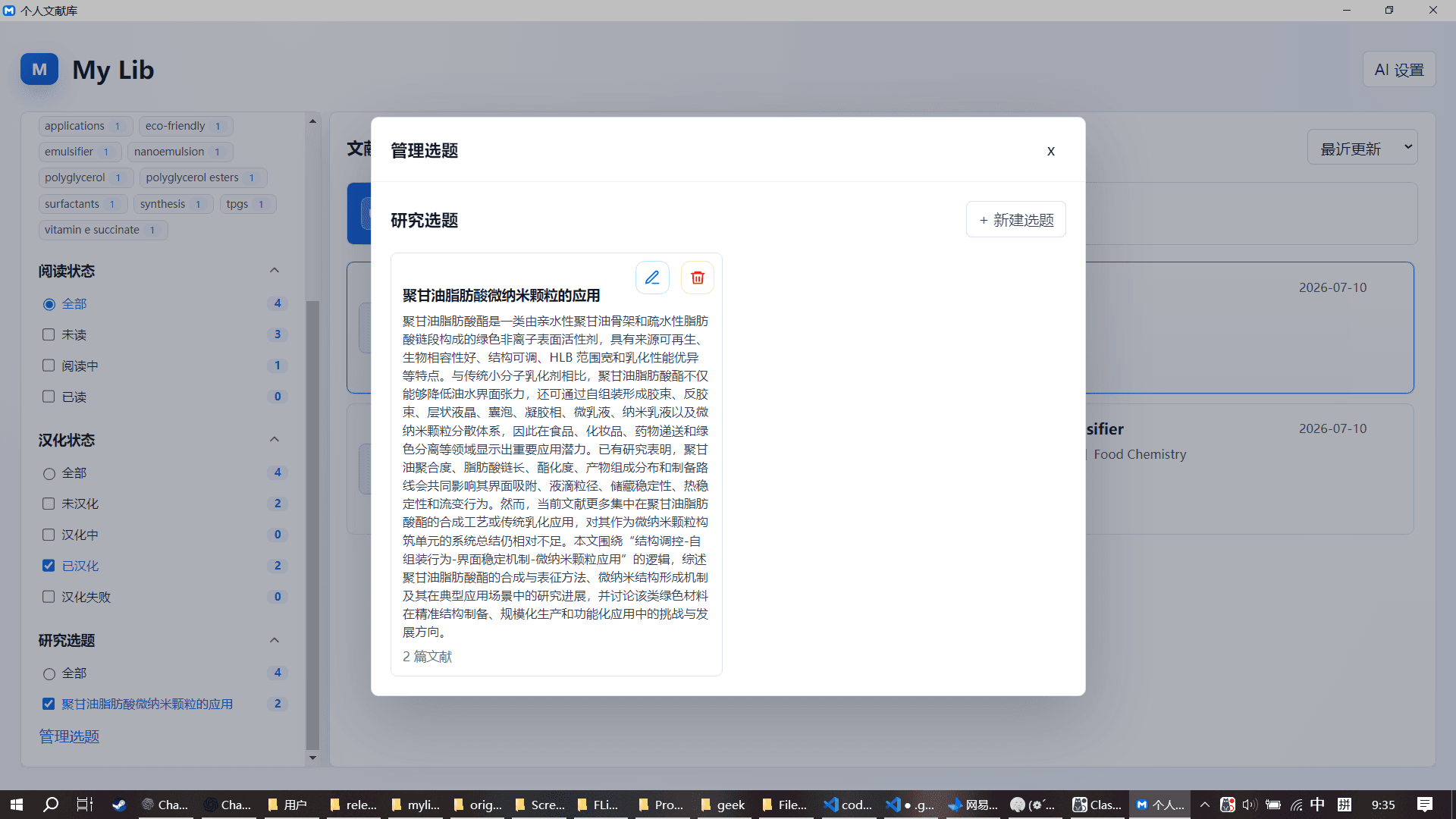Select the polyglycerol tag
This screenshot has height=819, width=1456.
86,177
